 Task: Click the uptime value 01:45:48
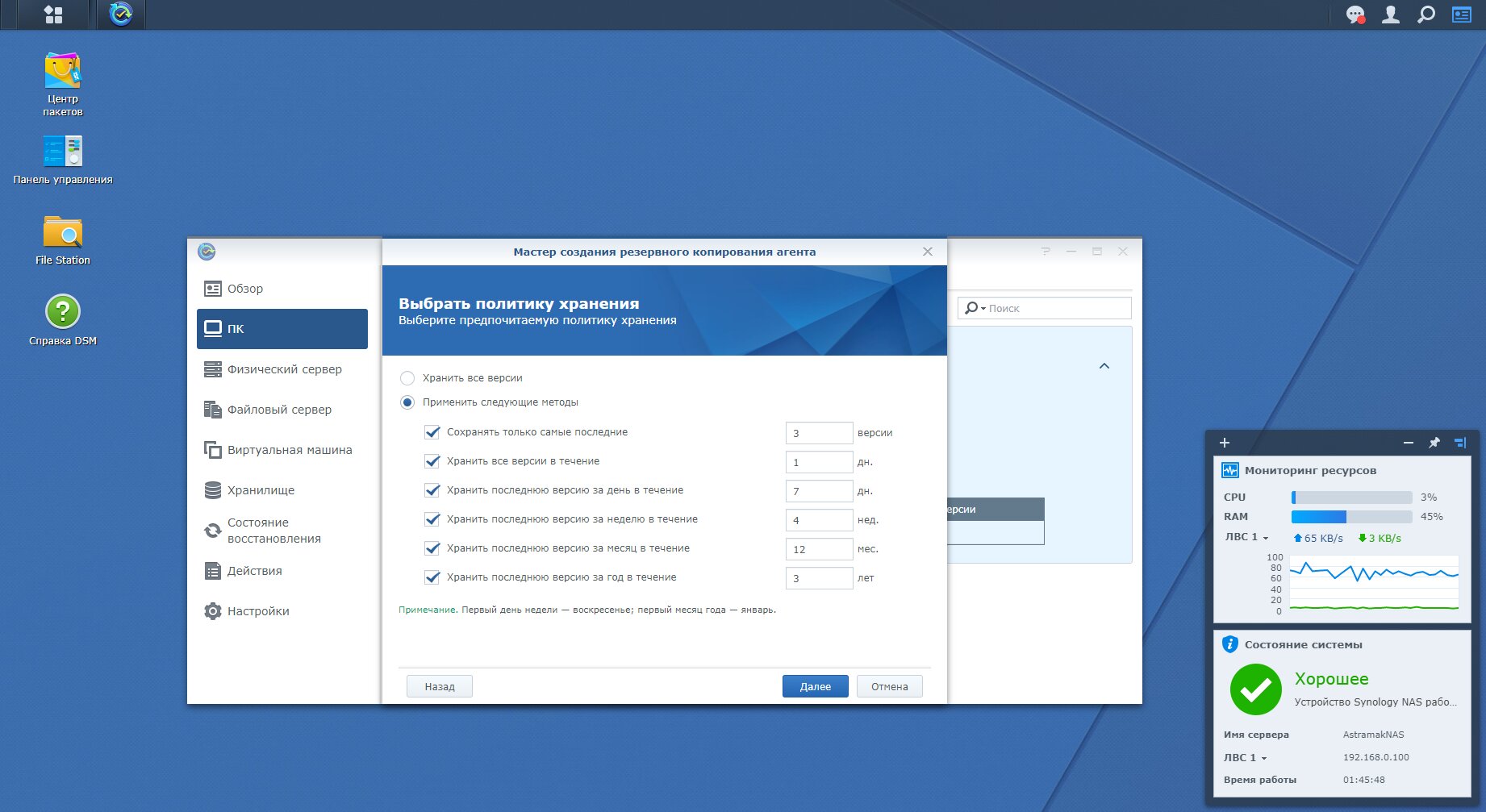click(x=1363, y=780)
